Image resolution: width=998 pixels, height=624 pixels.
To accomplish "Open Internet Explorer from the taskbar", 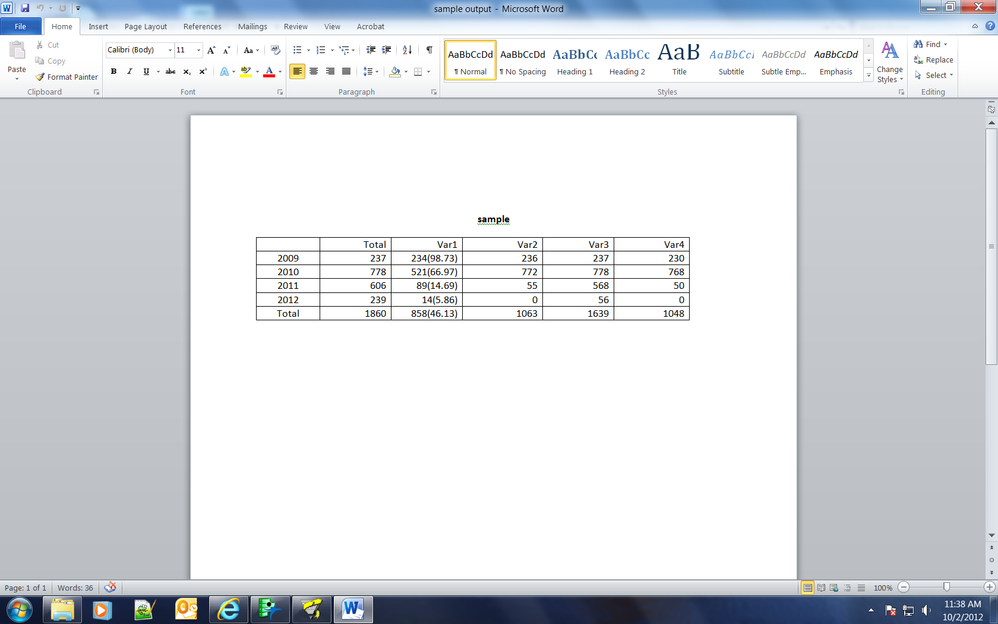I will (227, 609).
